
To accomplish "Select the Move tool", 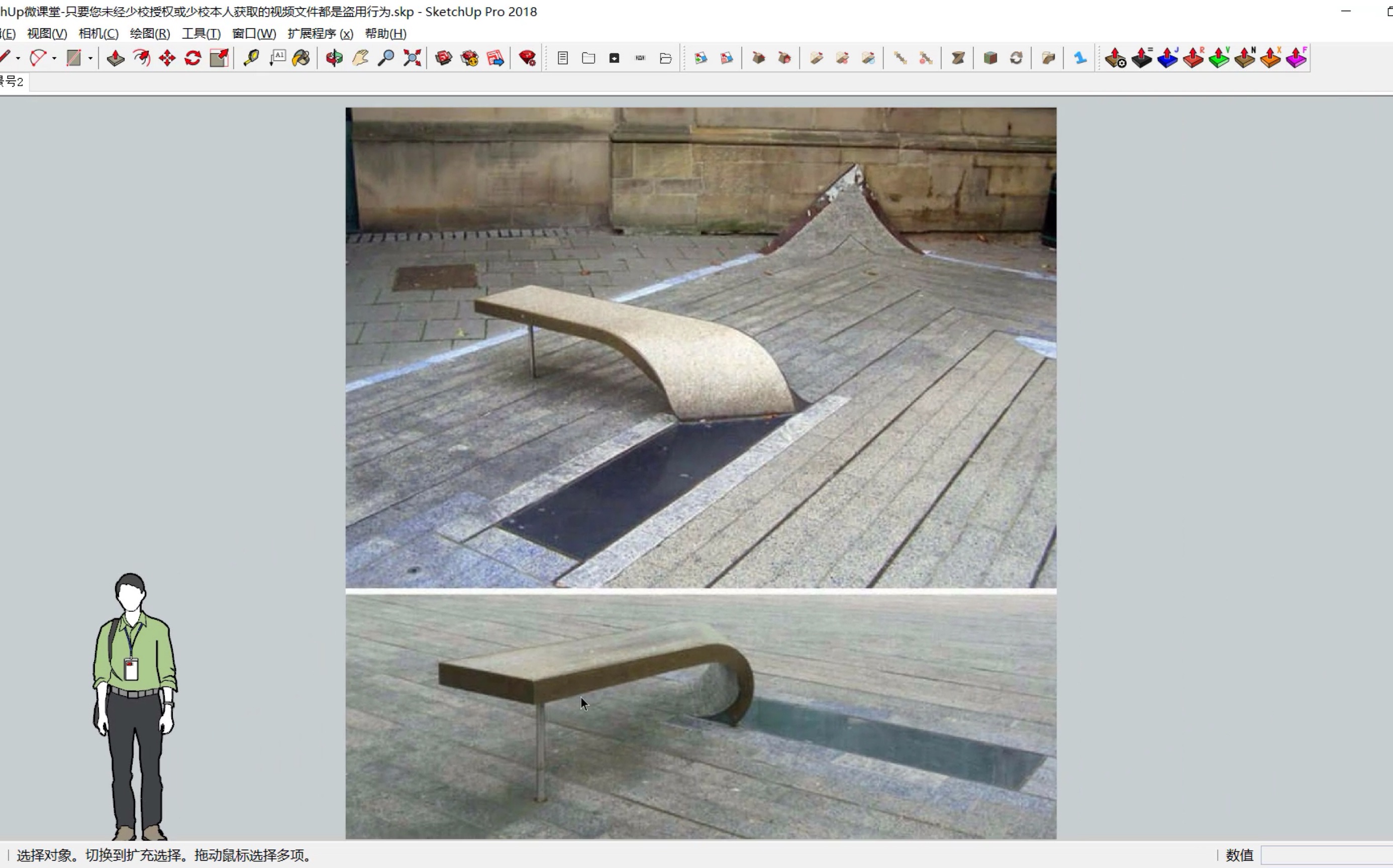I will pos(167,58).
